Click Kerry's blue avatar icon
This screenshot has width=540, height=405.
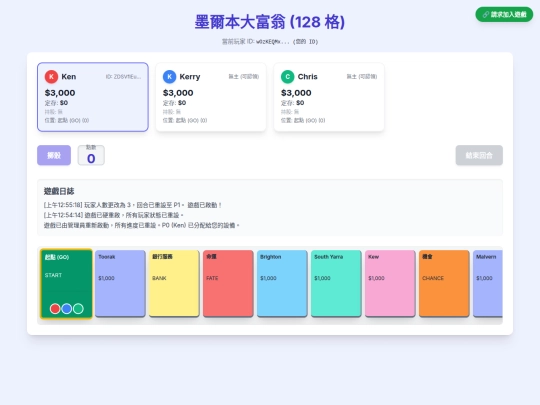point(169,76)
